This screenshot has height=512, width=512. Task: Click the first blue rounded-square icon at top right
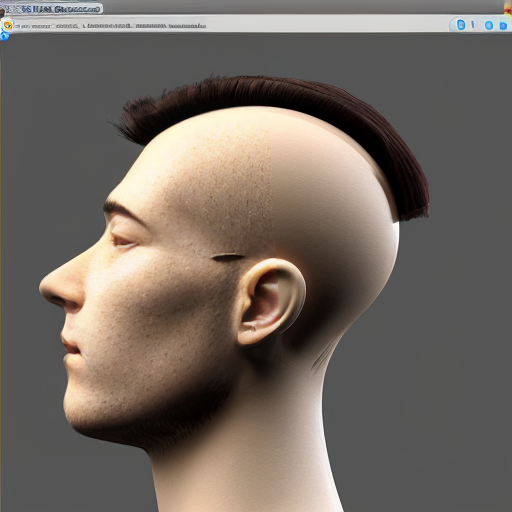[x=461, y=25]
